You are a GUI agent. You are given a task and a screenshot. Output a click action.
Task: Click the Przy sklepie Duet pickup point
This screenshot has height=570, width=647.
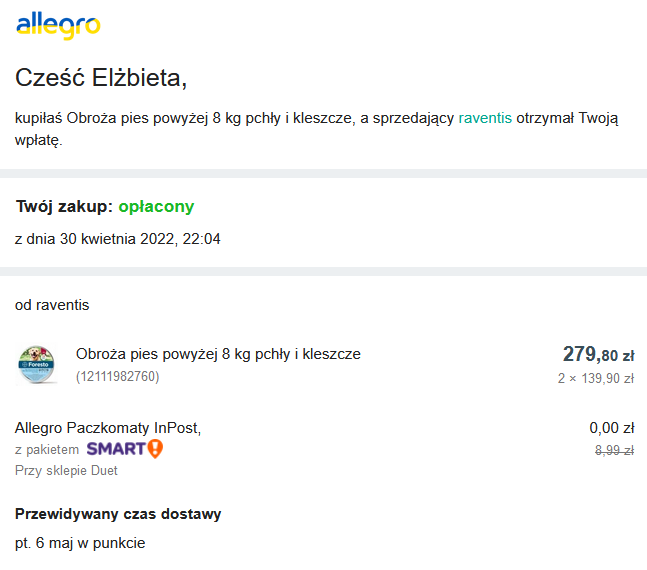[x=66, y=471]
